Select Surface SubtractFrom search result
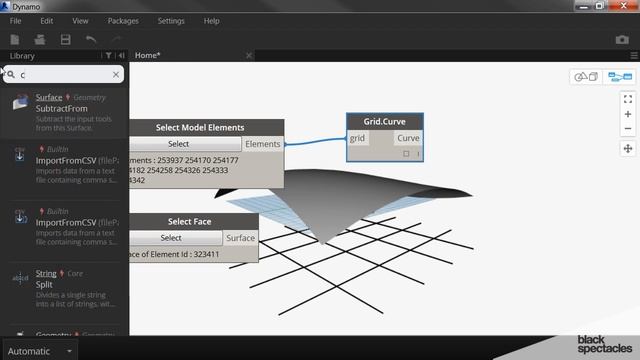Image resolution: width=640 pixels, height=360 pixels. coord(64,113)
